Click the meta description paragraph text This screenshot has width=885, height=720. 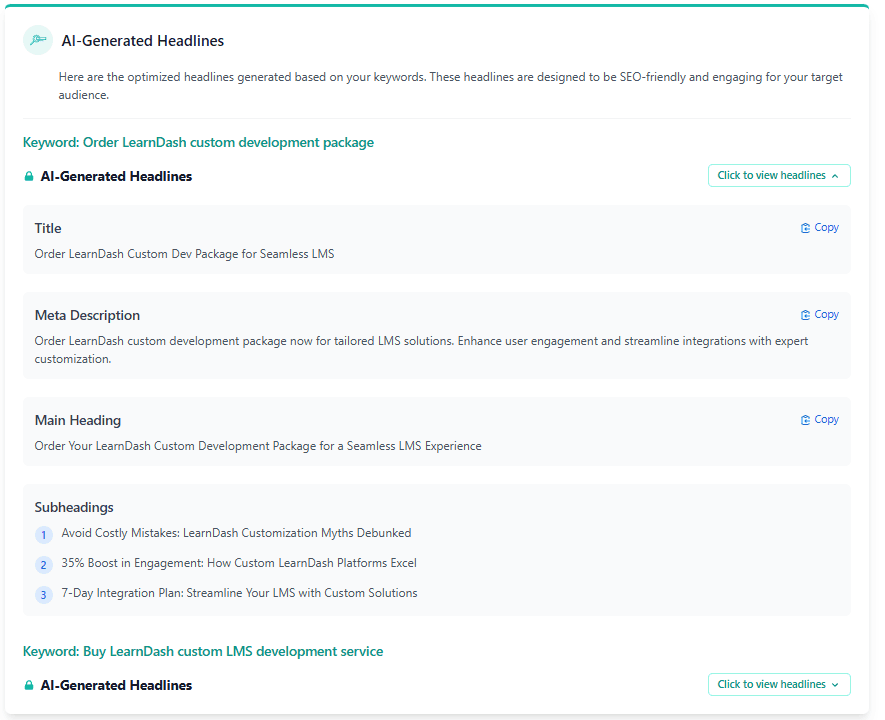(421, 350)
